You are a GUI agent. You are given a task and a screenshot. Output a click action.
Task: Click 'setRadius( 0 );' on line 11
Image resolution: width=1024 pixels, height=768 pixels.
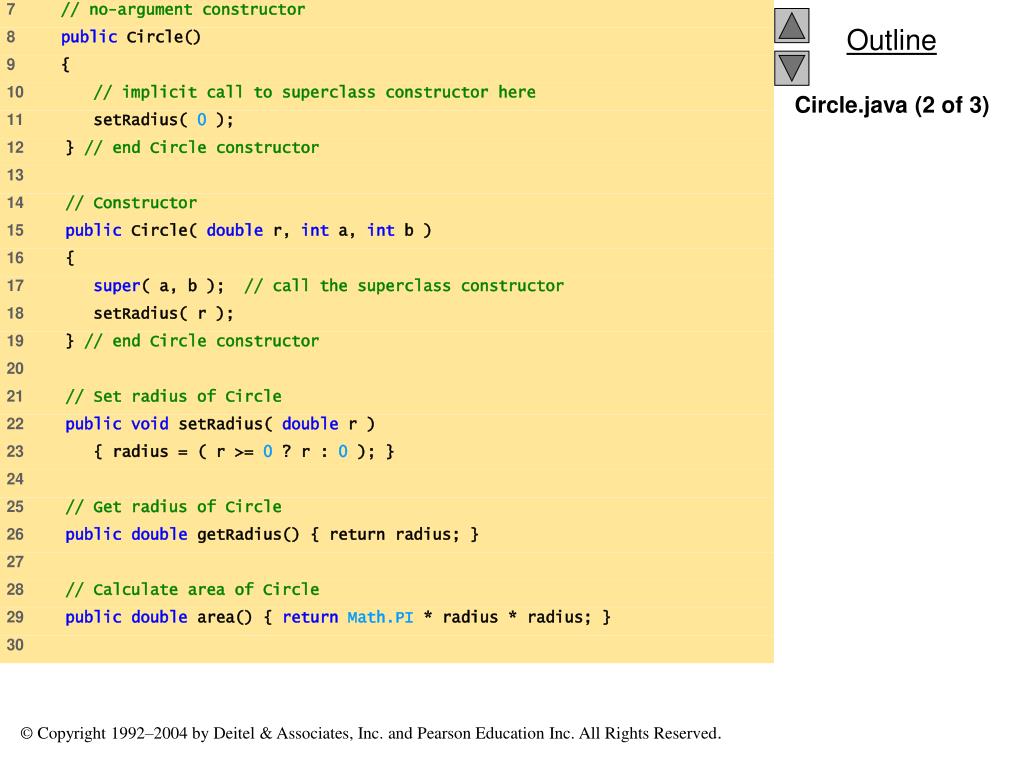click(x=163, y=120)
